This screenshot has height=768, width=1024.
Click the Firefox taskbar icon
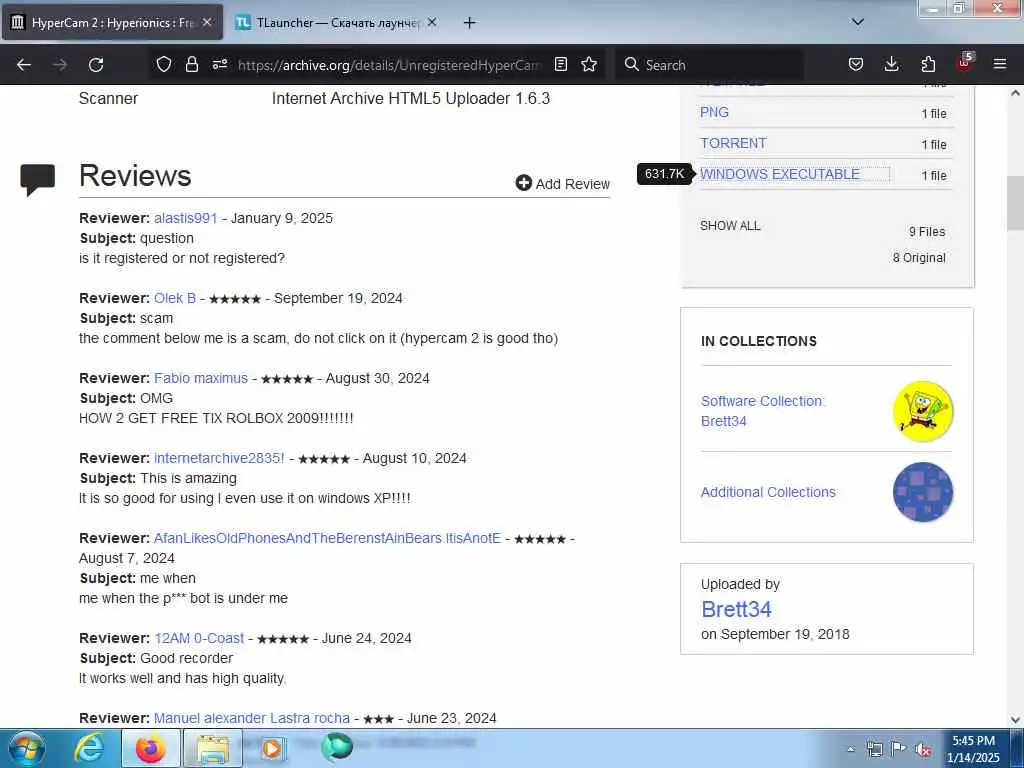(150, 748)
